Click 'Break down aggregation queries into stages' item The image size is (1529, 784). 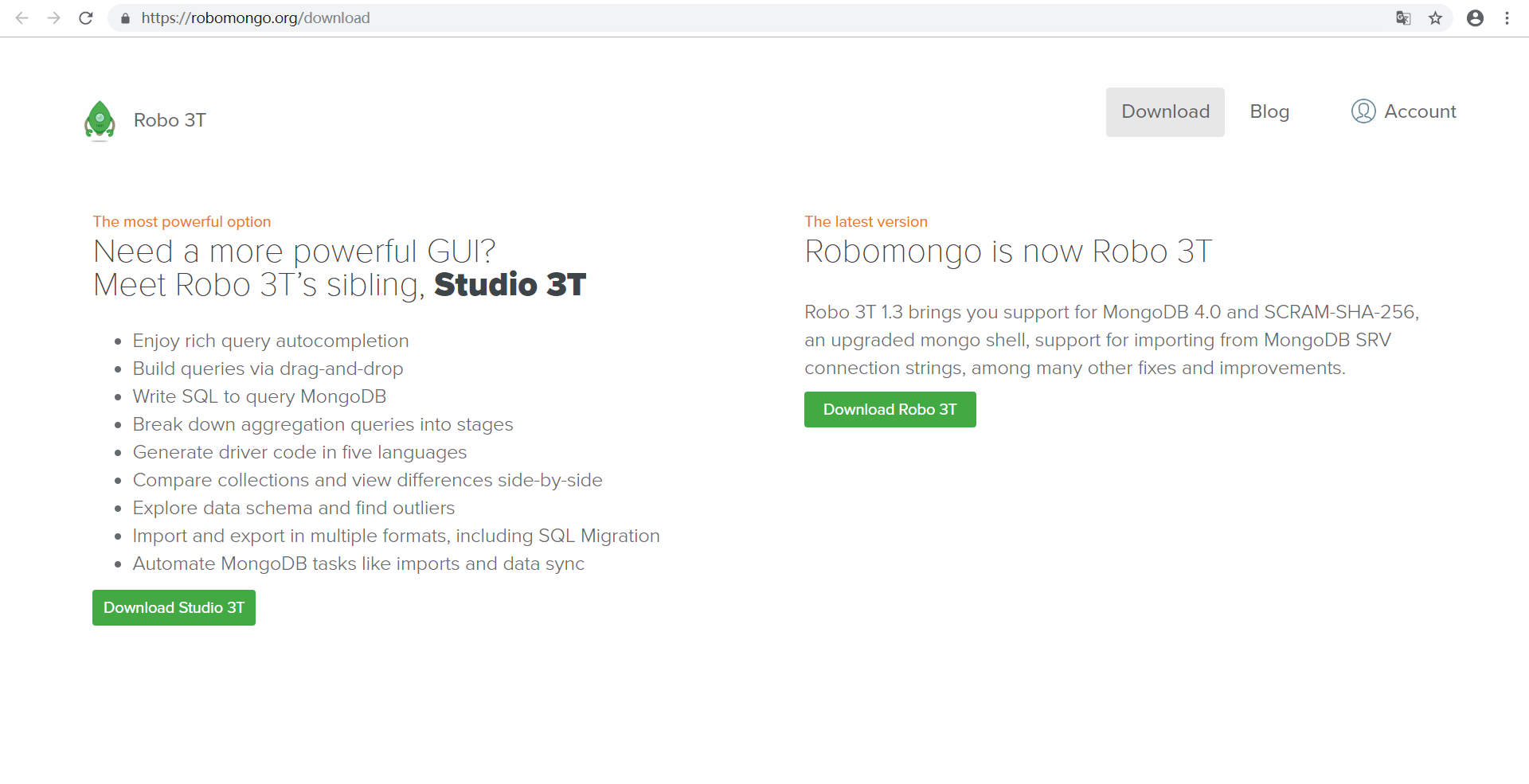pyautogui.click(x=323, y=424)
